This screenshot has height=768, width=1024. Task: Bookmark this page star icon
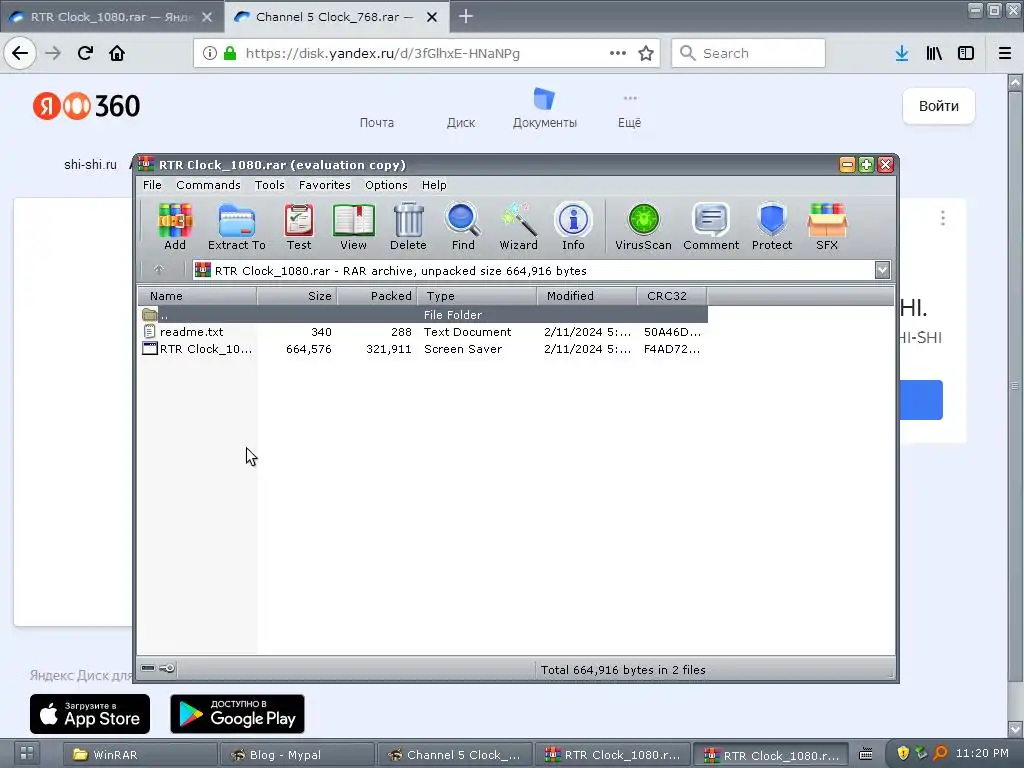pos(646,54)
